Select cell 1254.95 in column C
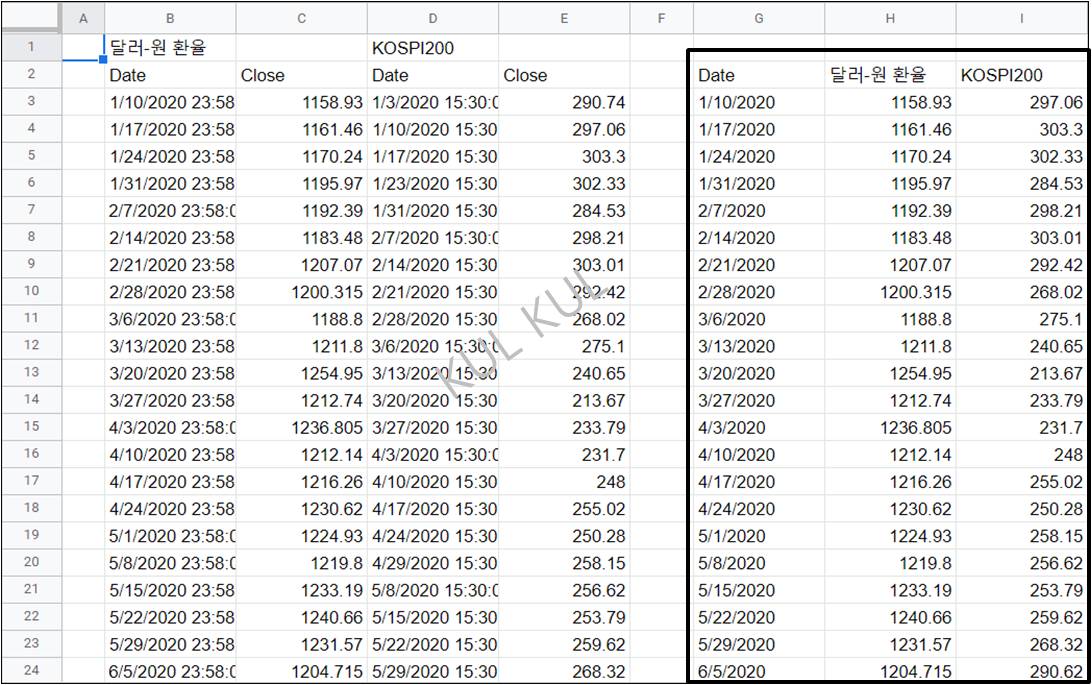This screenshot has width=1092, height=685. pos(301,374)
